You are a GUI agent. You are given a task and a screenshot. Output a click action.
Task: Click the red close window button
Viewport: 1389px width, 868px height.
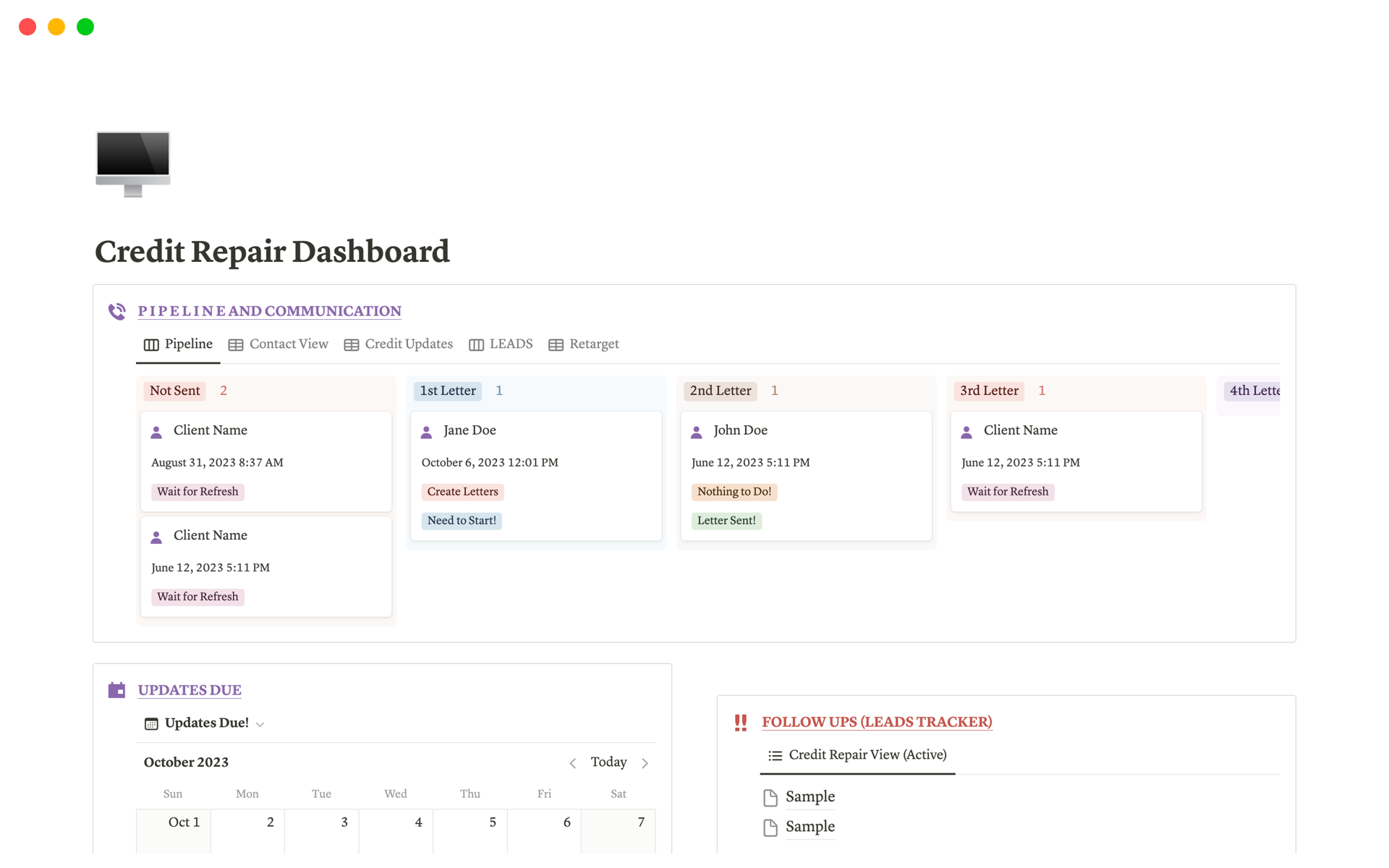[27, 27]
